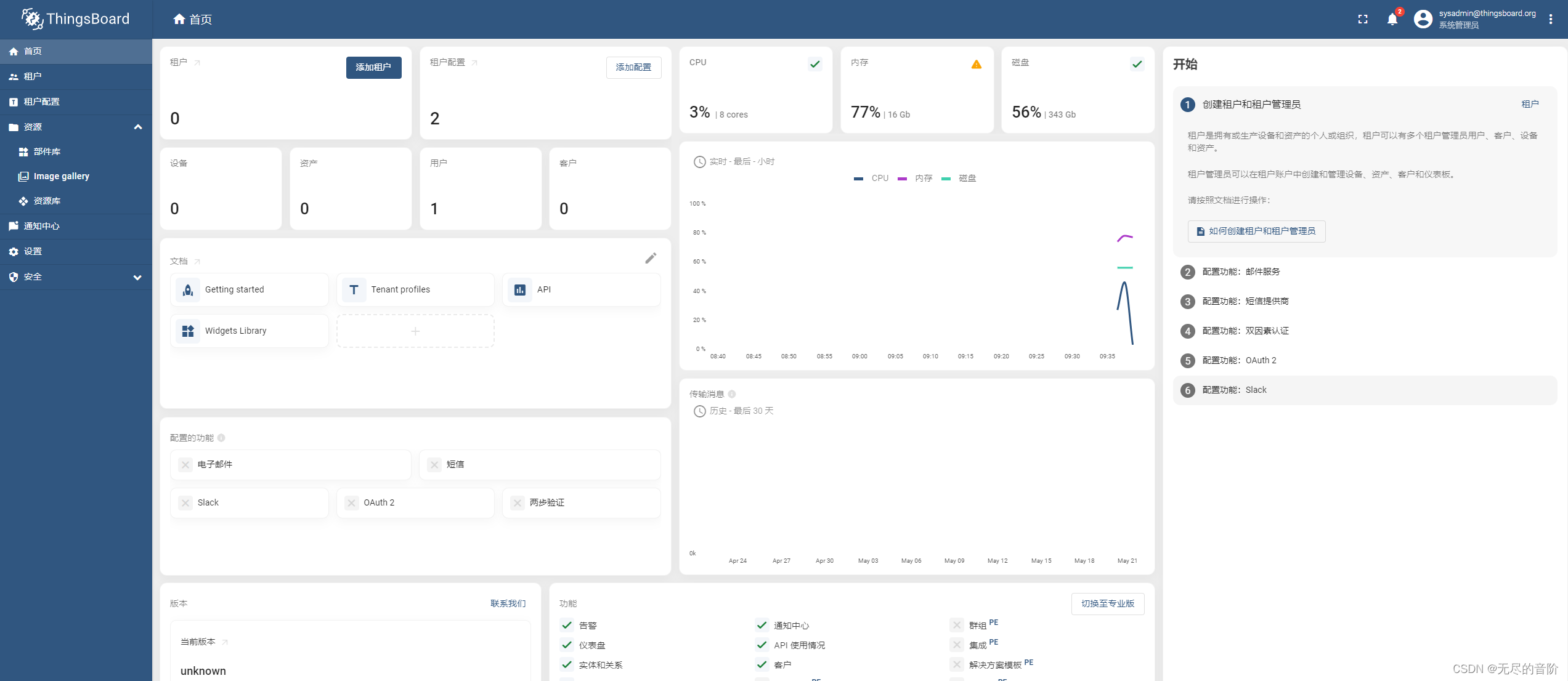Collapse the 资源 sidebar section
This screenshot has height=681, width=1568.
pos(137,127)
